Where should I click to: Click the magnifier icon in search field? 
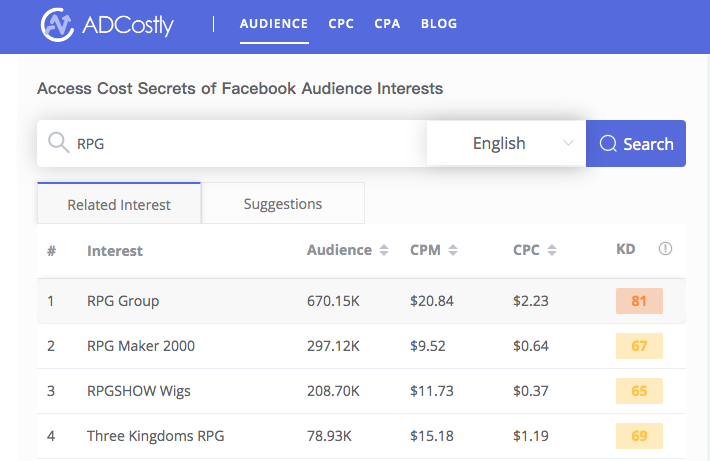click(58, 143)
